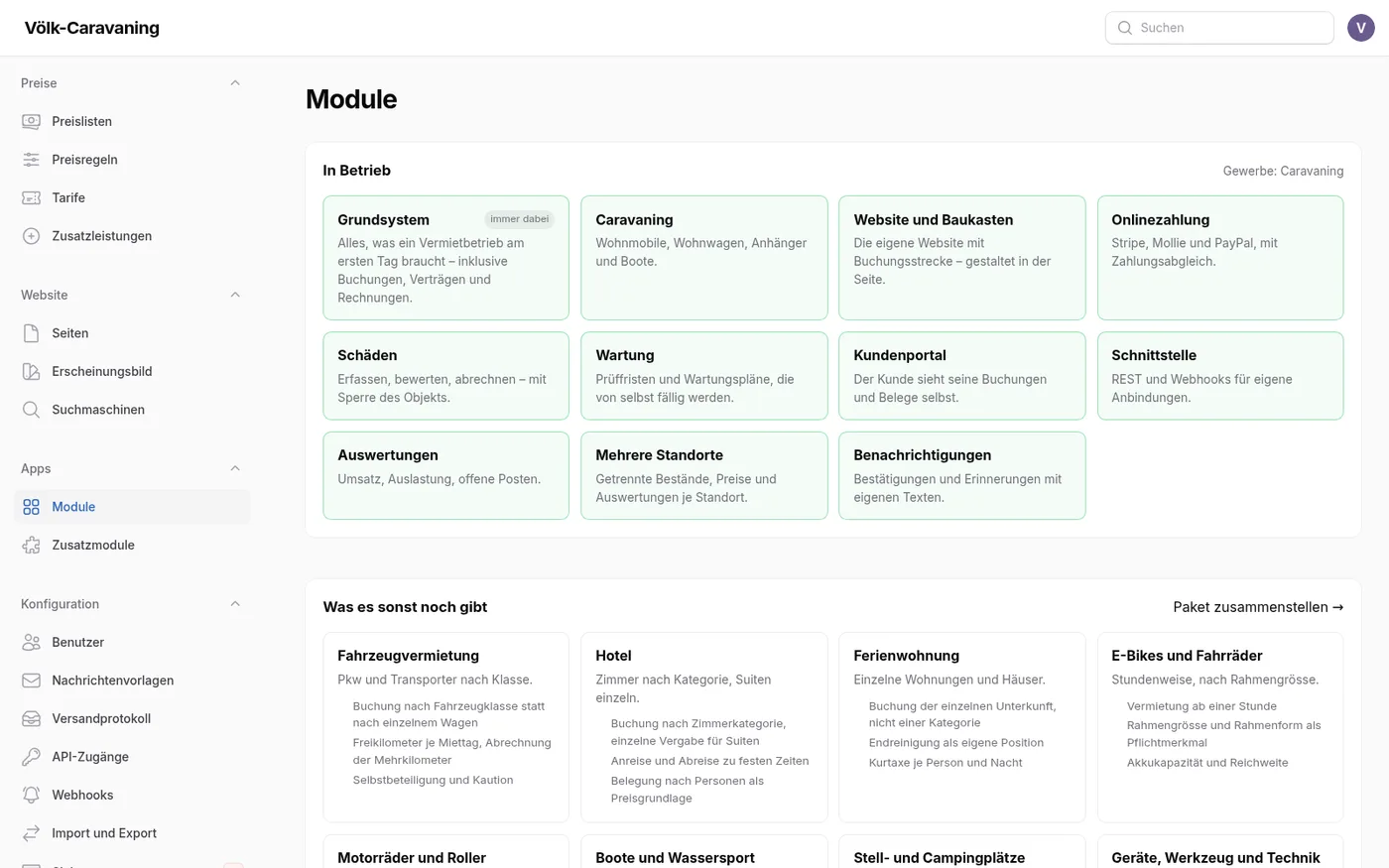Select Module in the sidebar
The width and height of the screenshot is (1389, 868).
point(132,507)
